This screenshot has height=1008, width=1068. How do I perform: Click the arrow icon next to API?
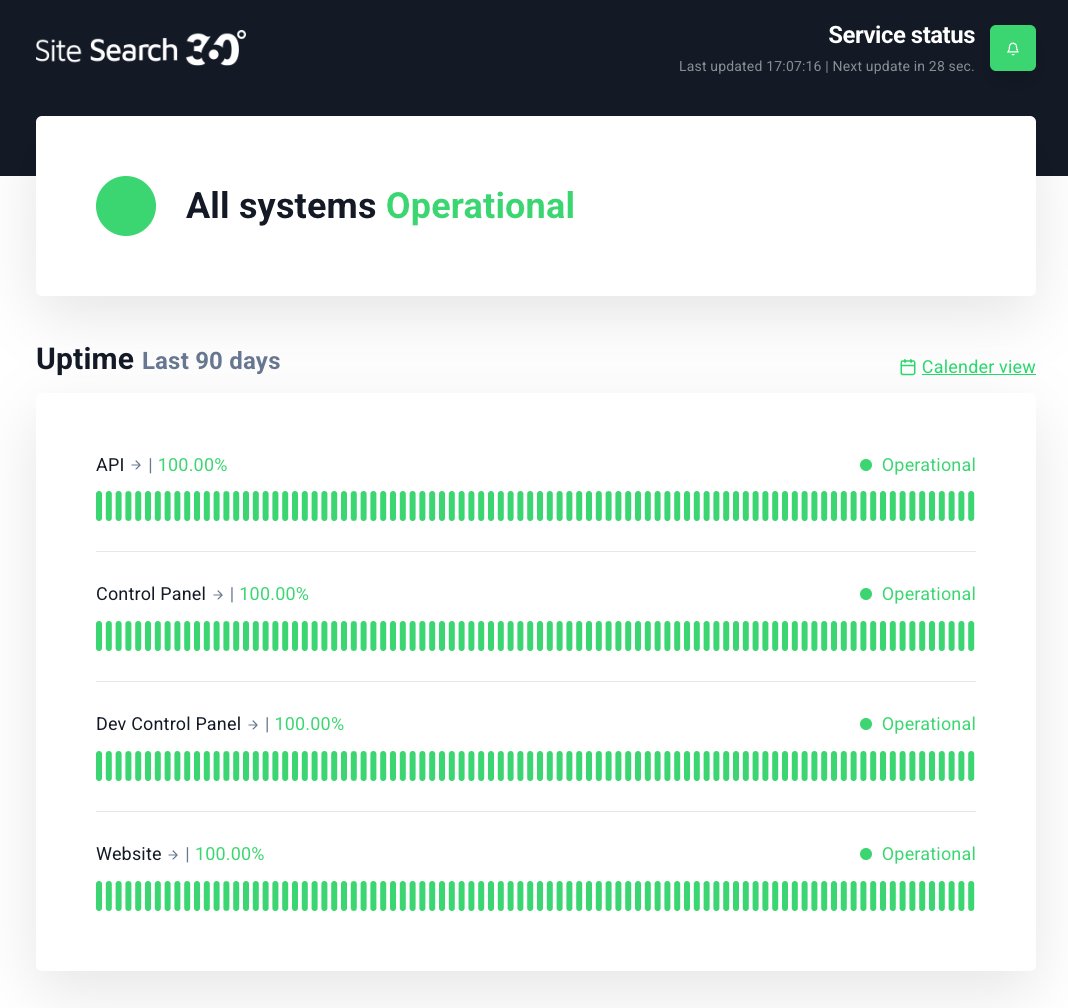coord(136,465)
